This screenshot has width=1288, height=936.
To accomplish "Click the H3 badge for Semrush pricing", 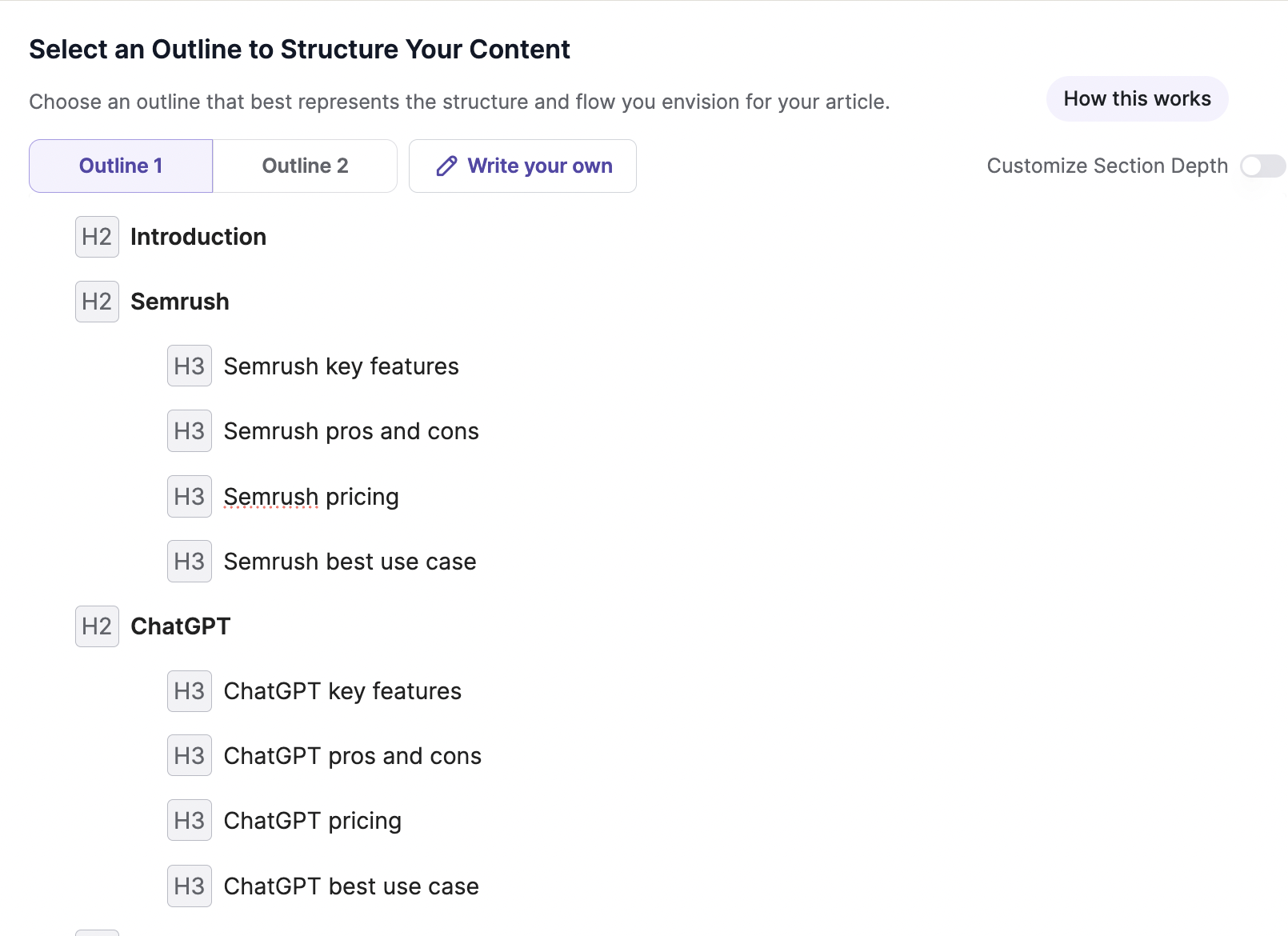I will [189, 496].
